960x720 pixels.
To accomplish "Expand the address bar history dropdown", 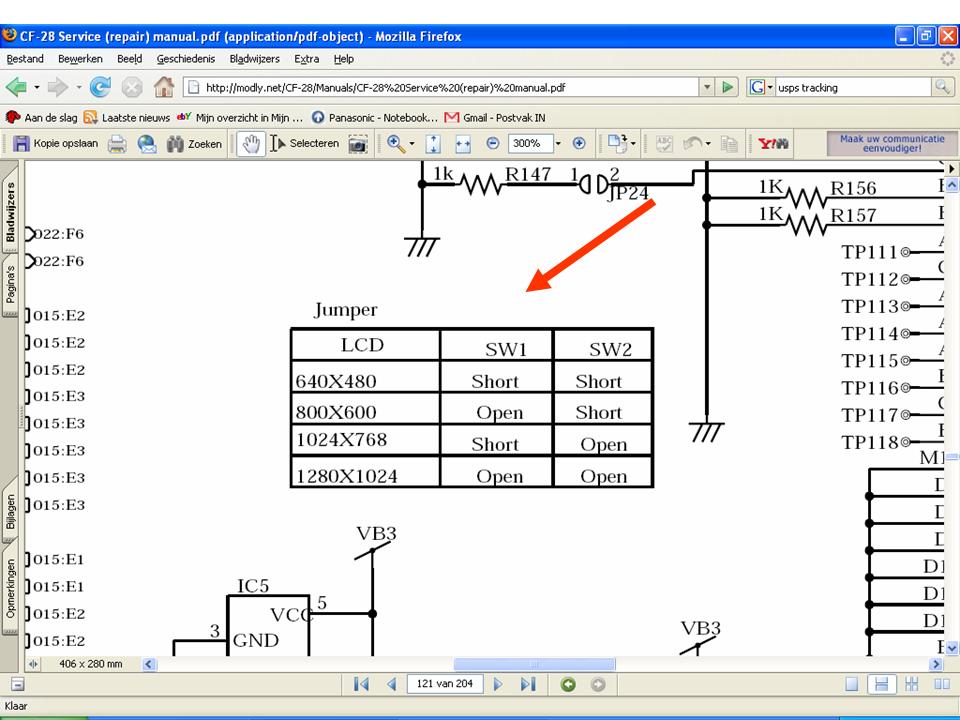I will pos(707,88).
